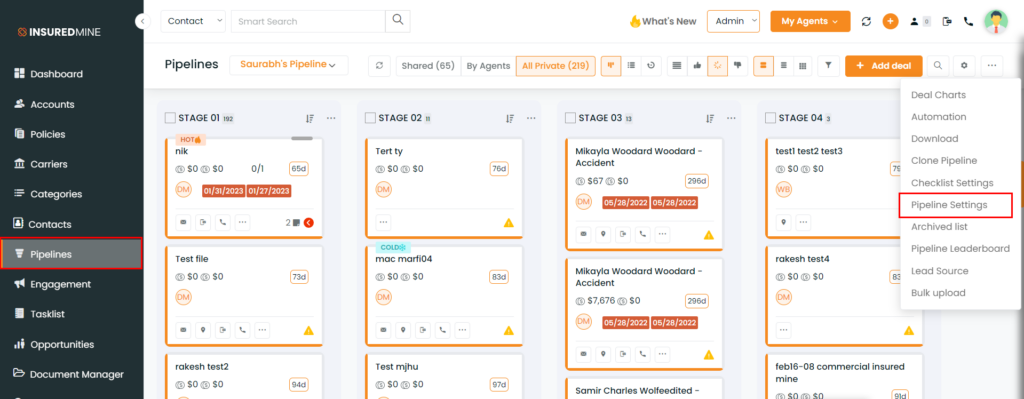Open STAGE 03 three-dot menu
This screenshot has width=1024, height=399.
pos(731,118)
